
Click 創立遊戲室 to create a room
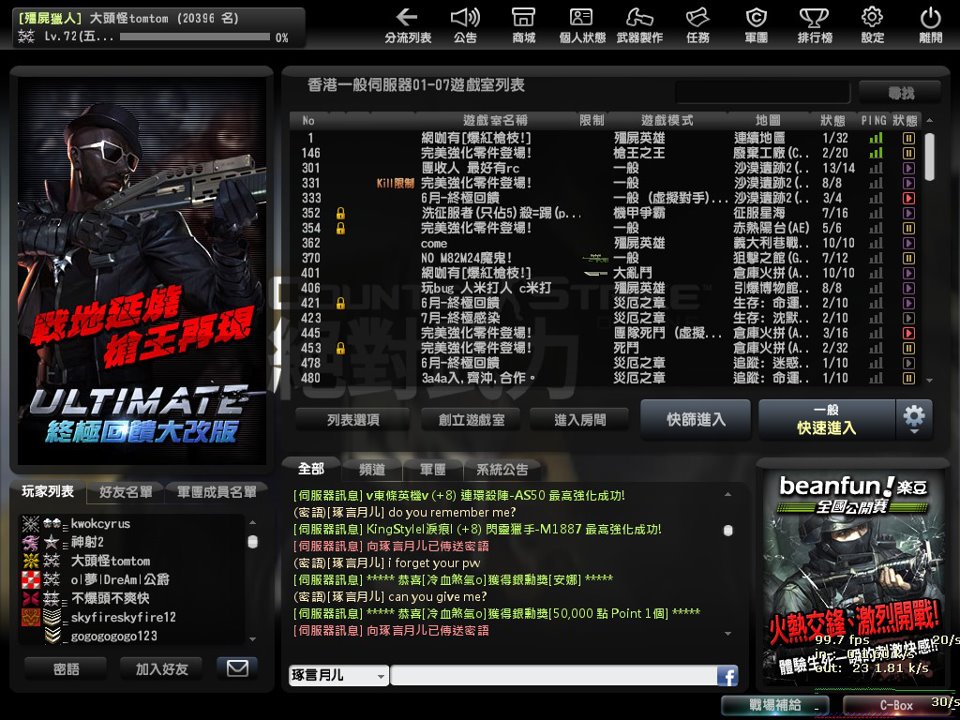tap(471, 419)
